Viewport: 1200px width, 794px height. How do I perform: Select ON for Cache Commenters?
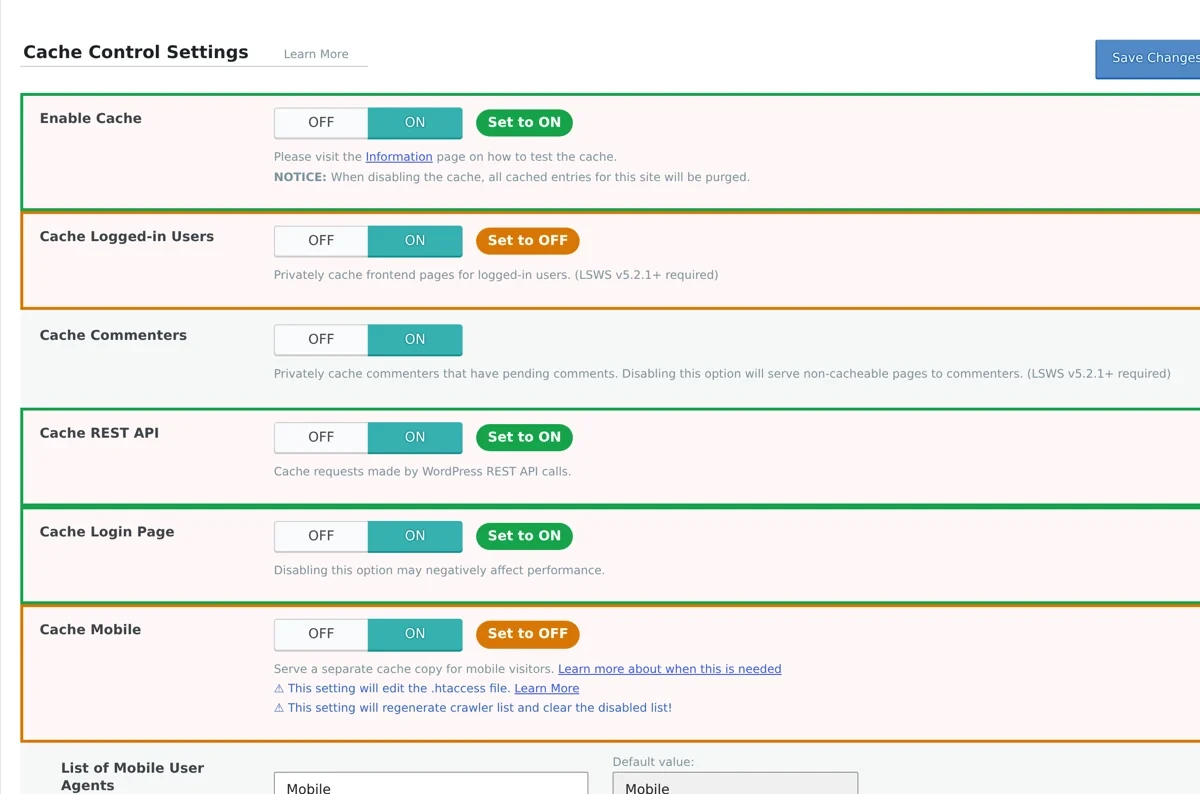(x=415, y=340)
